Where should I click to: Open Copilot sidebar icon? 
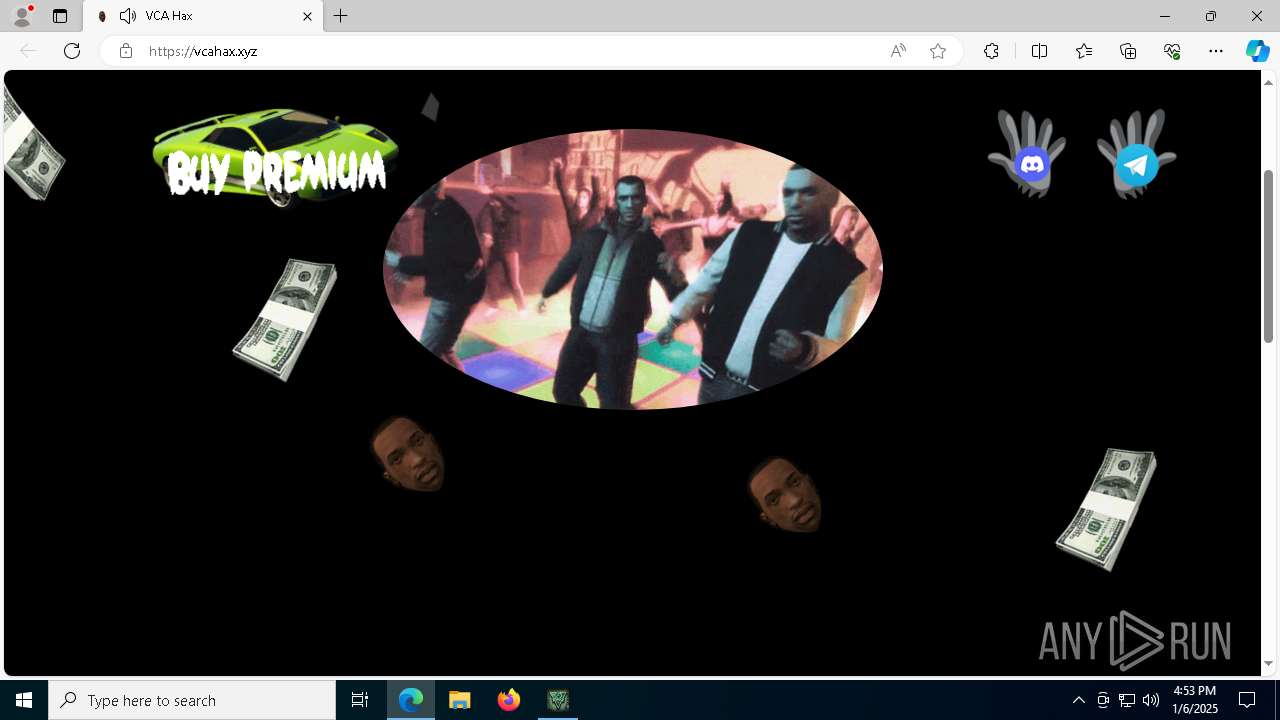click(x=1258, y=51)
